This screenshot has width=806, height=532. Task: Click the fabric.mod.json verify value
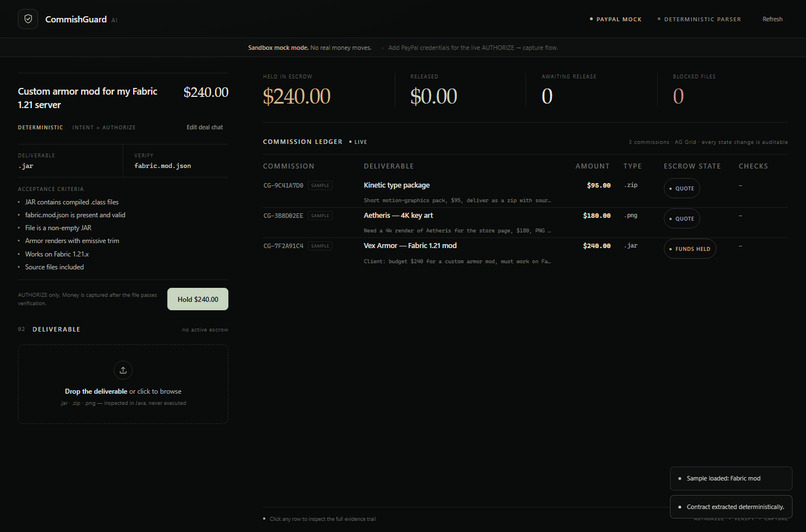point(162,166)
